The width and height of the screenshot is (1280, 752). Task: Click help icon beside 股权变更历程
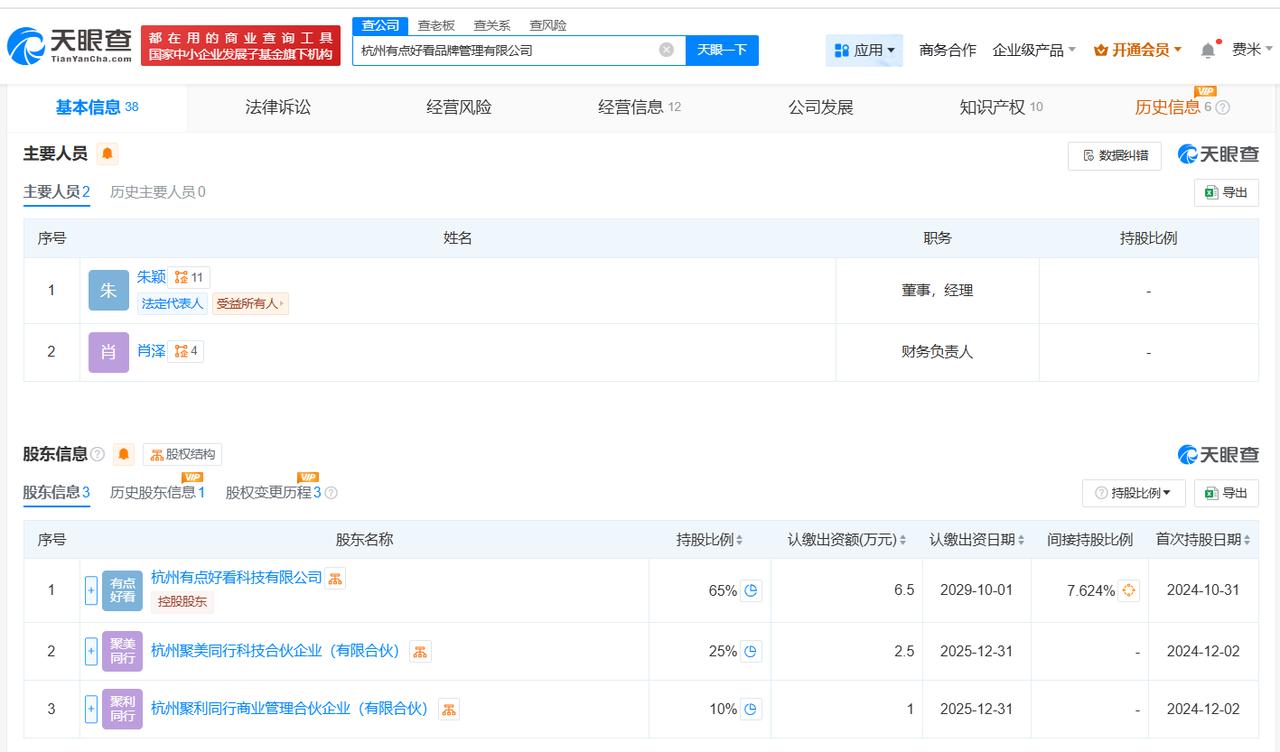tap(331, 493)
